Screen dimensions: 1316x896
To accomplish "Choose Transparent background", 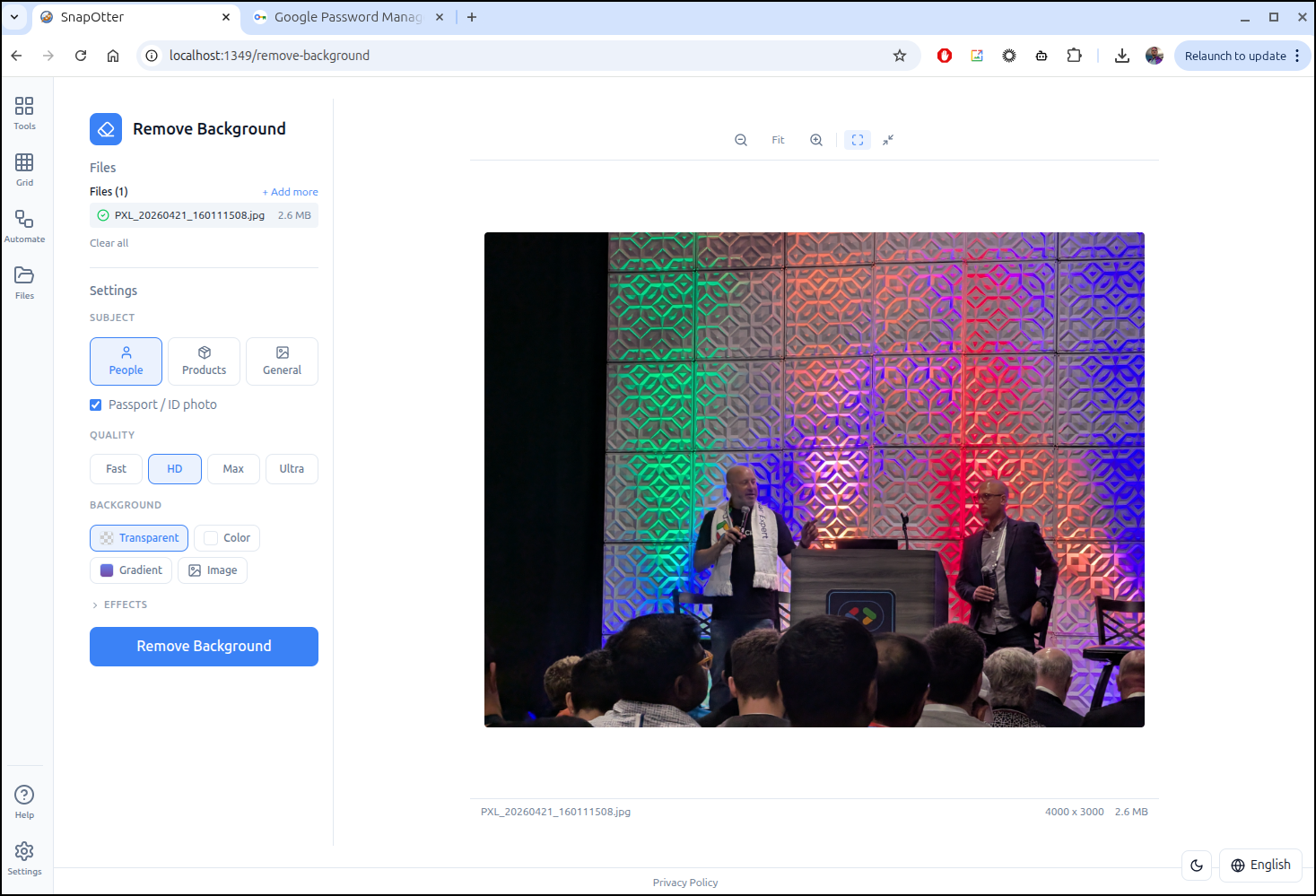I will [139, 538].
